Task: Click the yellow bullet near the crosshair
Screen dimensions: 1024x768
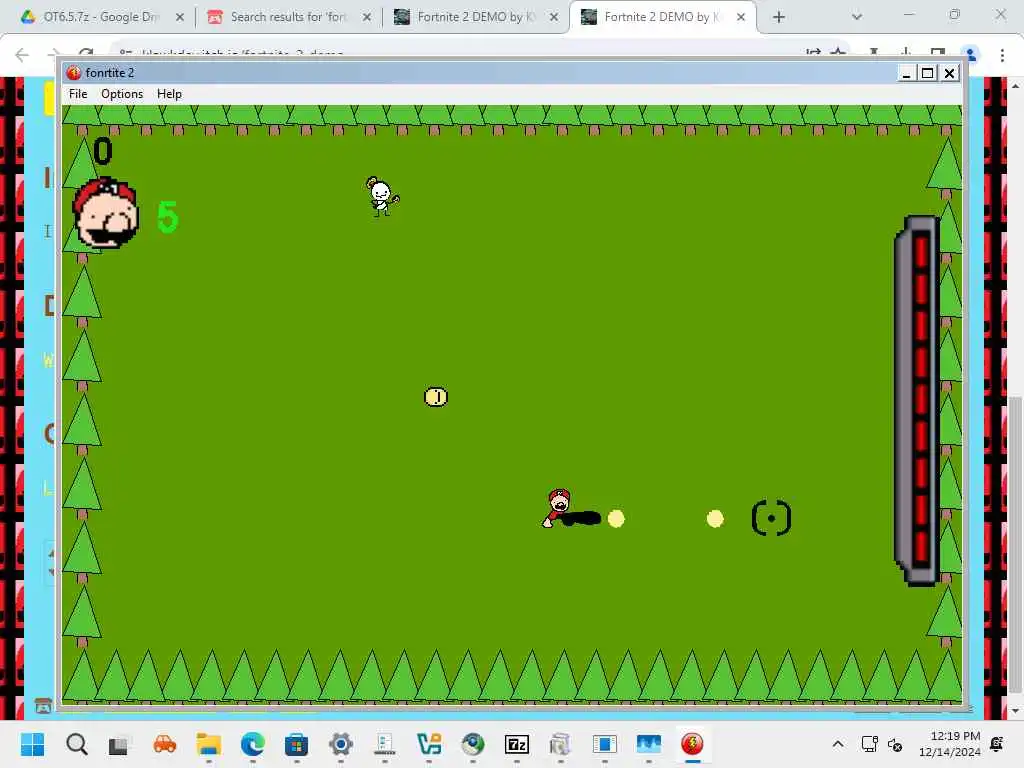Action: tap(715, 519)
